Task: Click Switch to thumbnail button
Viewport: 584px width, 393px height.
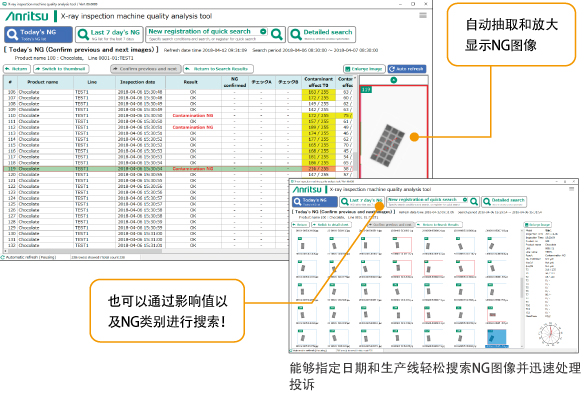Action: (x=61, y=69)
